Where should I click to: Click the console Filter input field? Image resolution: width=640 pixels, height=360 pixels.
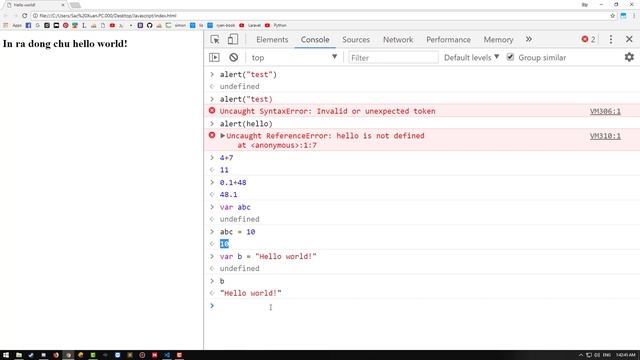[393, 58]
